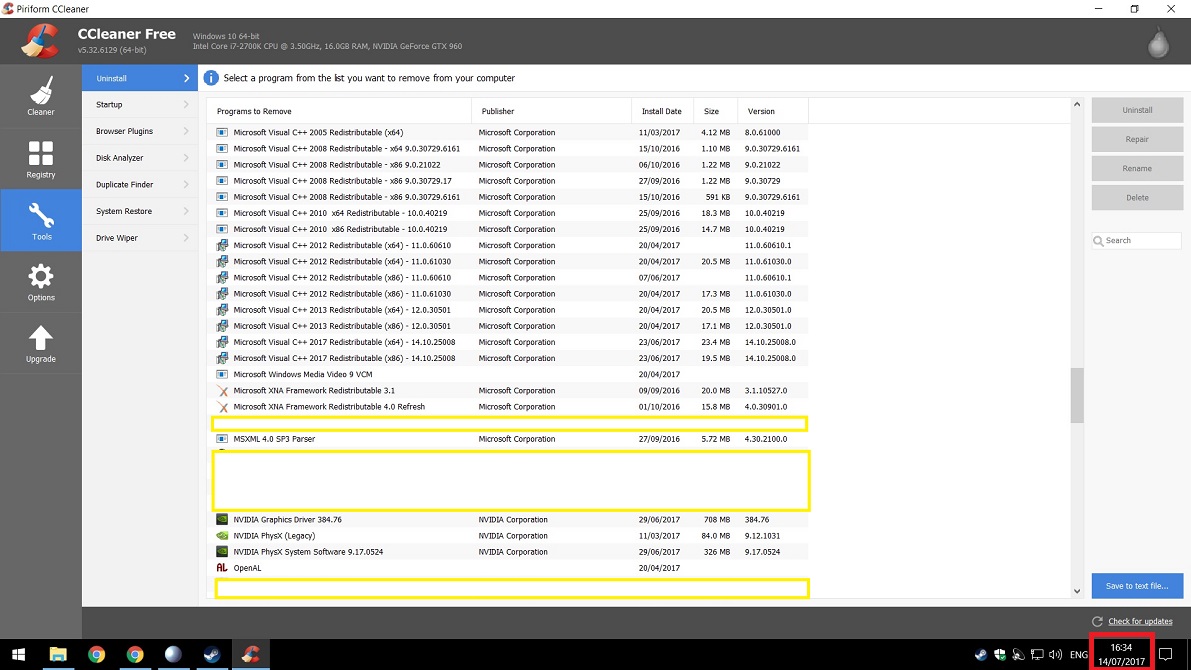Click XNA Framework 4.0 Refresh icon
This screenshot has width=1191, height=670.
223,407
